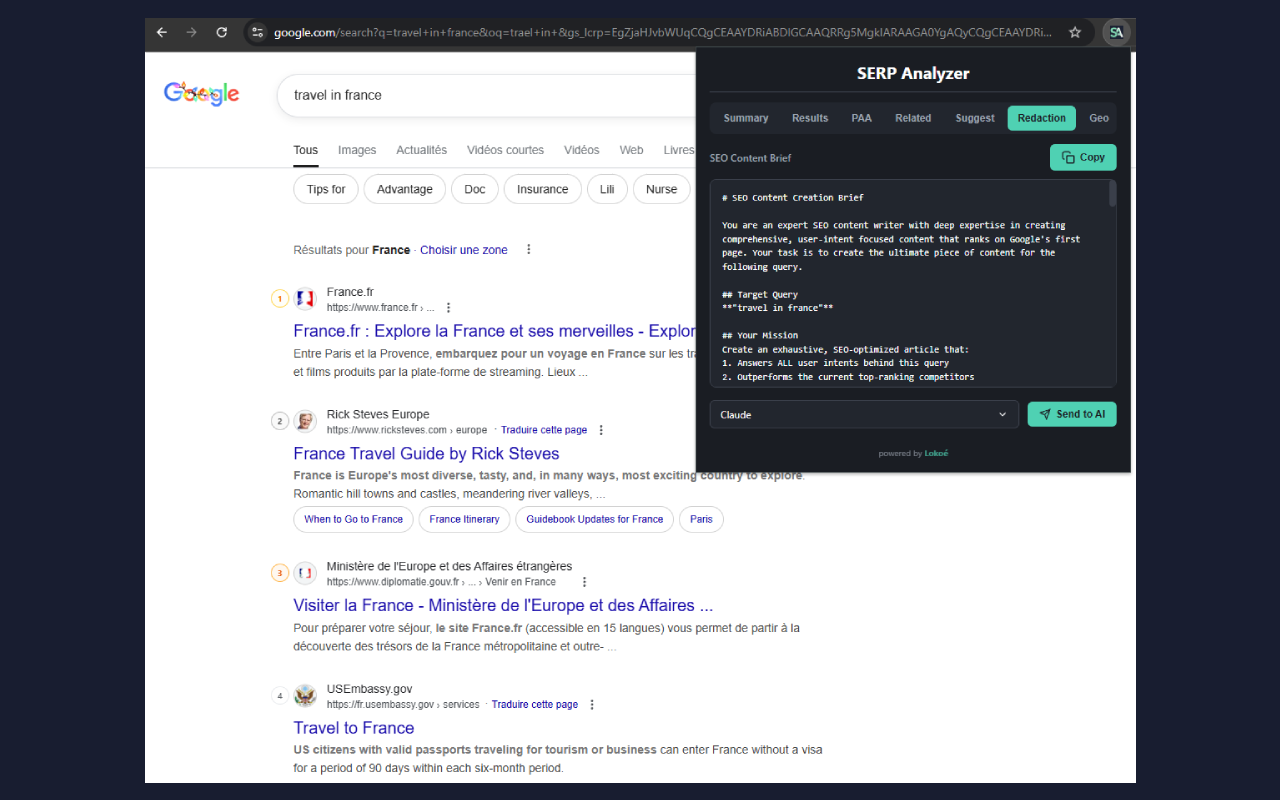
Task: Select the Redaction tab
Action: [1042, 118]
